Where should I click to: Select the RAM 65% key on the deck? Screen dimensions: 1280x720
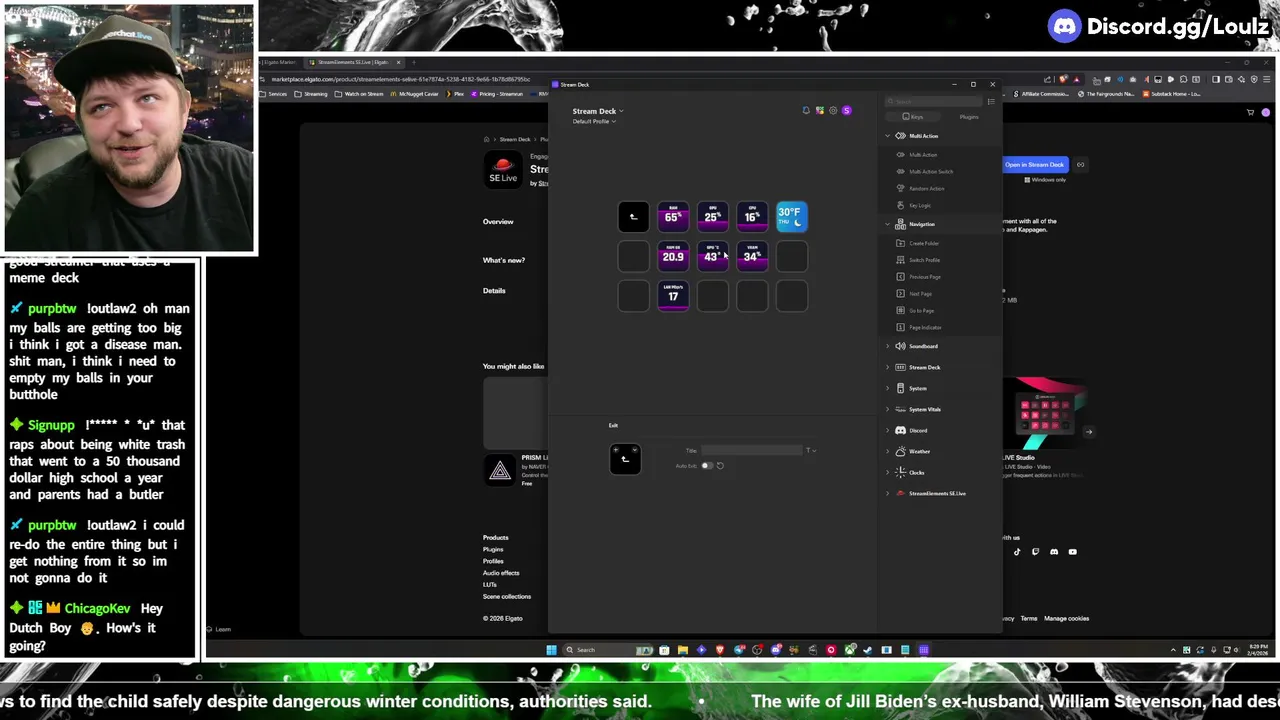[x=673, y=216]
